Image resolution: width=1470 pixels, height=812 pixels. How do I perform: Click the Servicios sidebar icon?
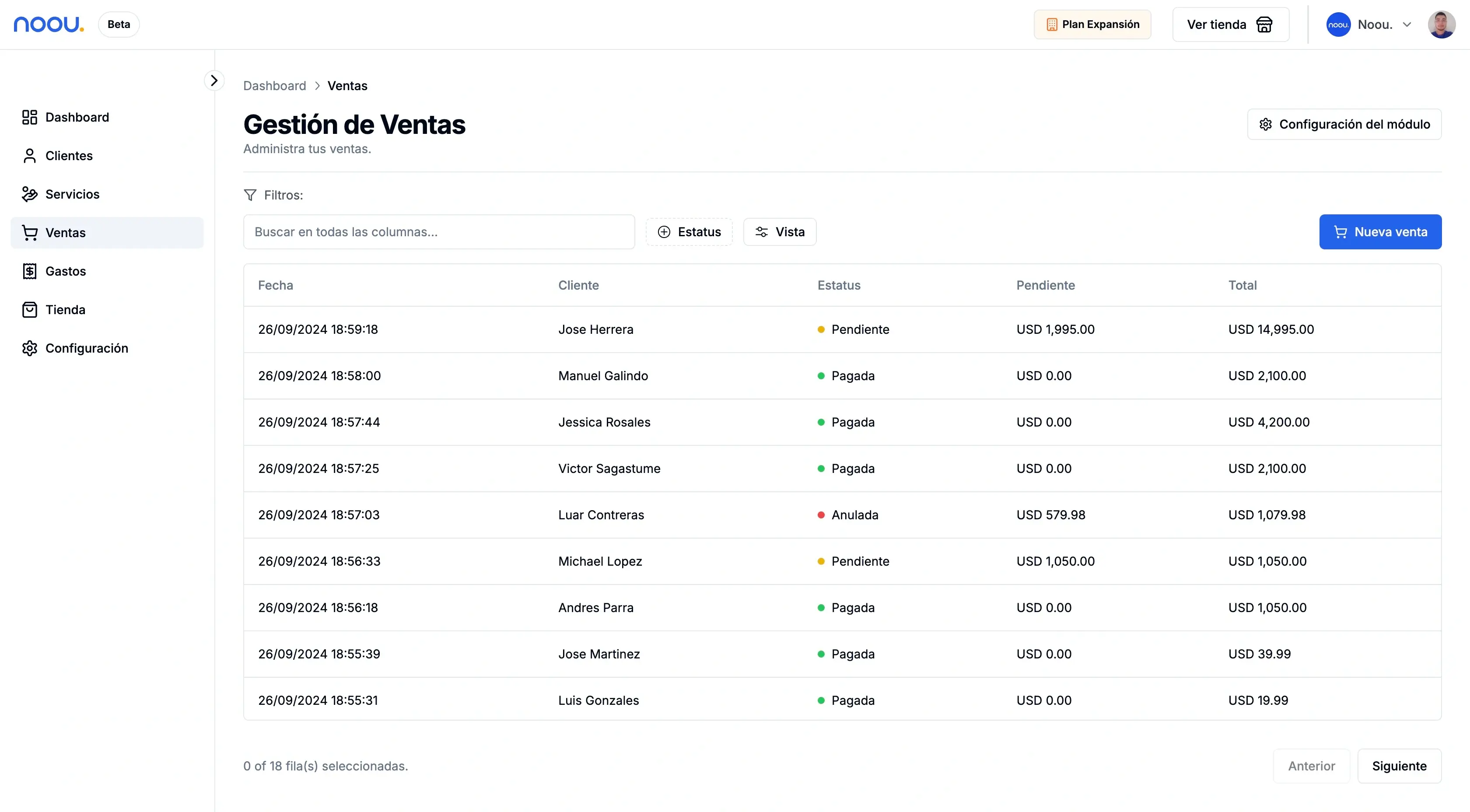tap(28, 194)
